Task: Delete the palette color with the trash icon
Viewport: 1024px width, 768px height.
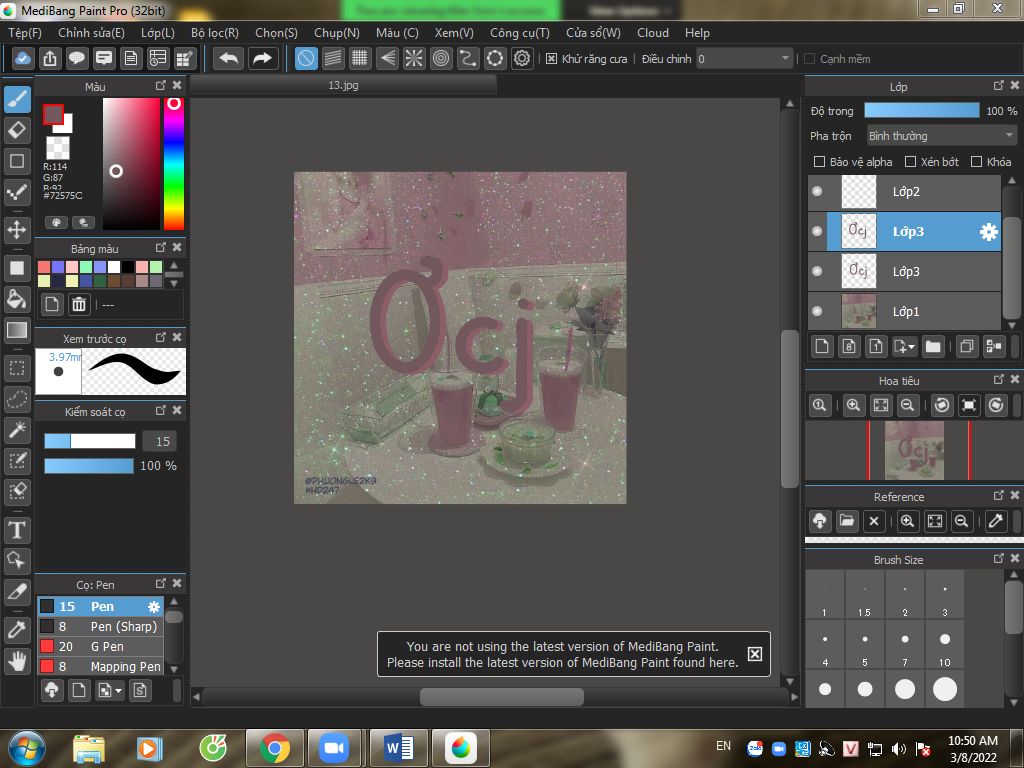Action: tap(78, 304)
